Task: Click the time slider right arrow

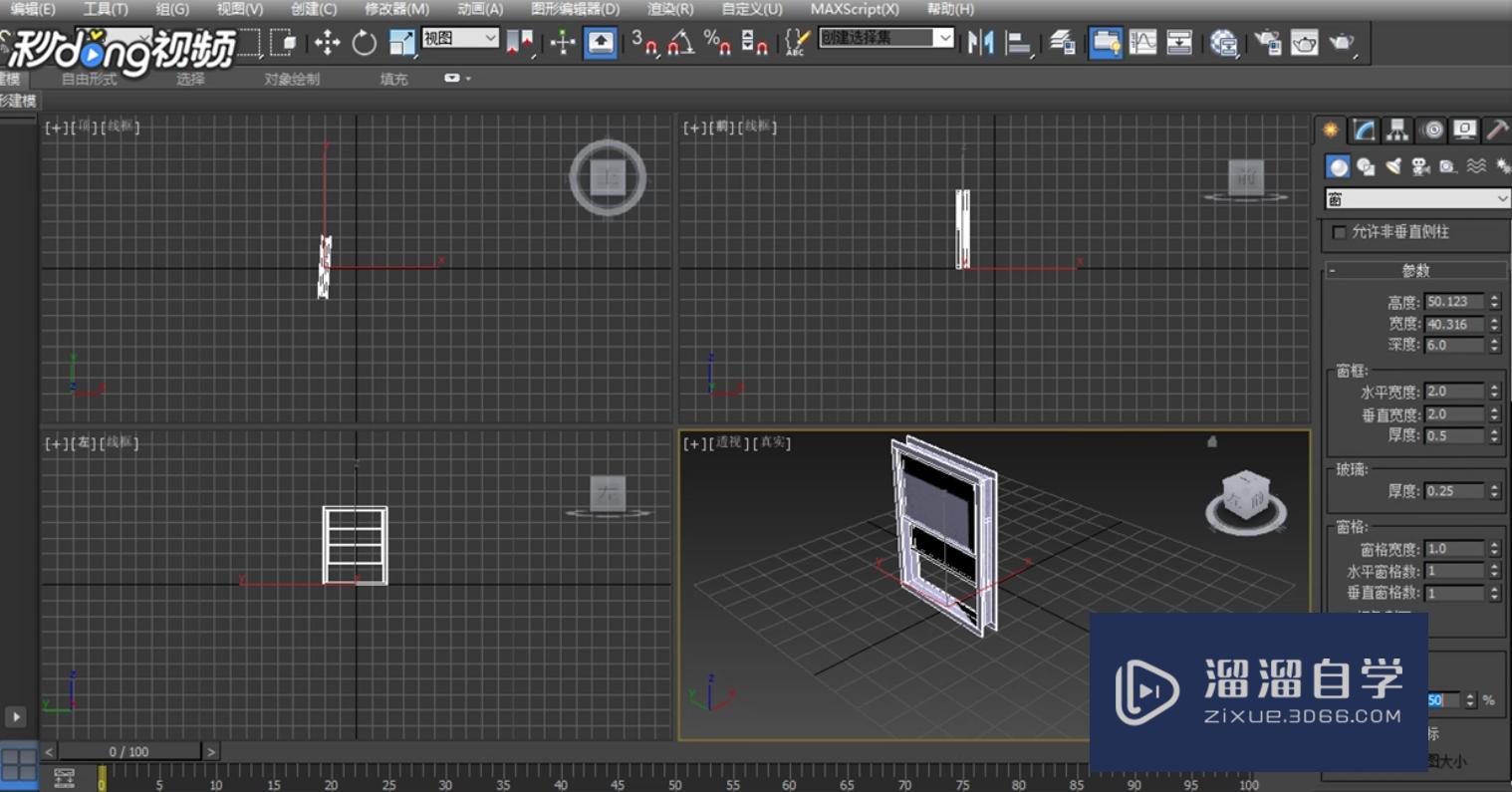Action: click(x=211, y=751)
